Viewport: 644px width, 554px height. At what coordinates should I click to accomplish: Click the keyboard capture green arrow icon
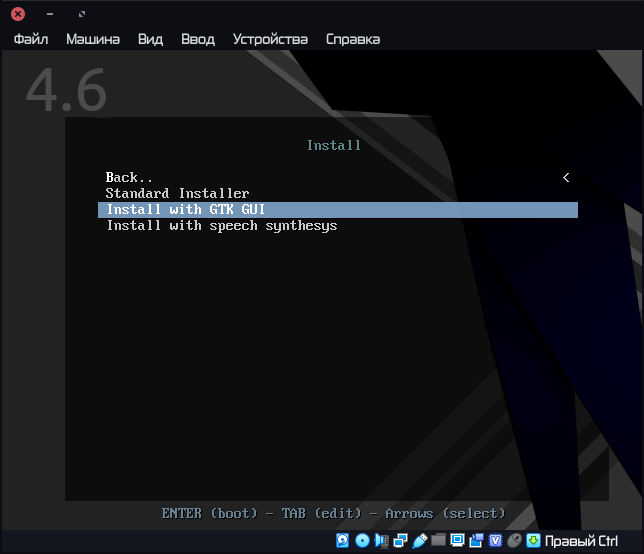[533, 541]
